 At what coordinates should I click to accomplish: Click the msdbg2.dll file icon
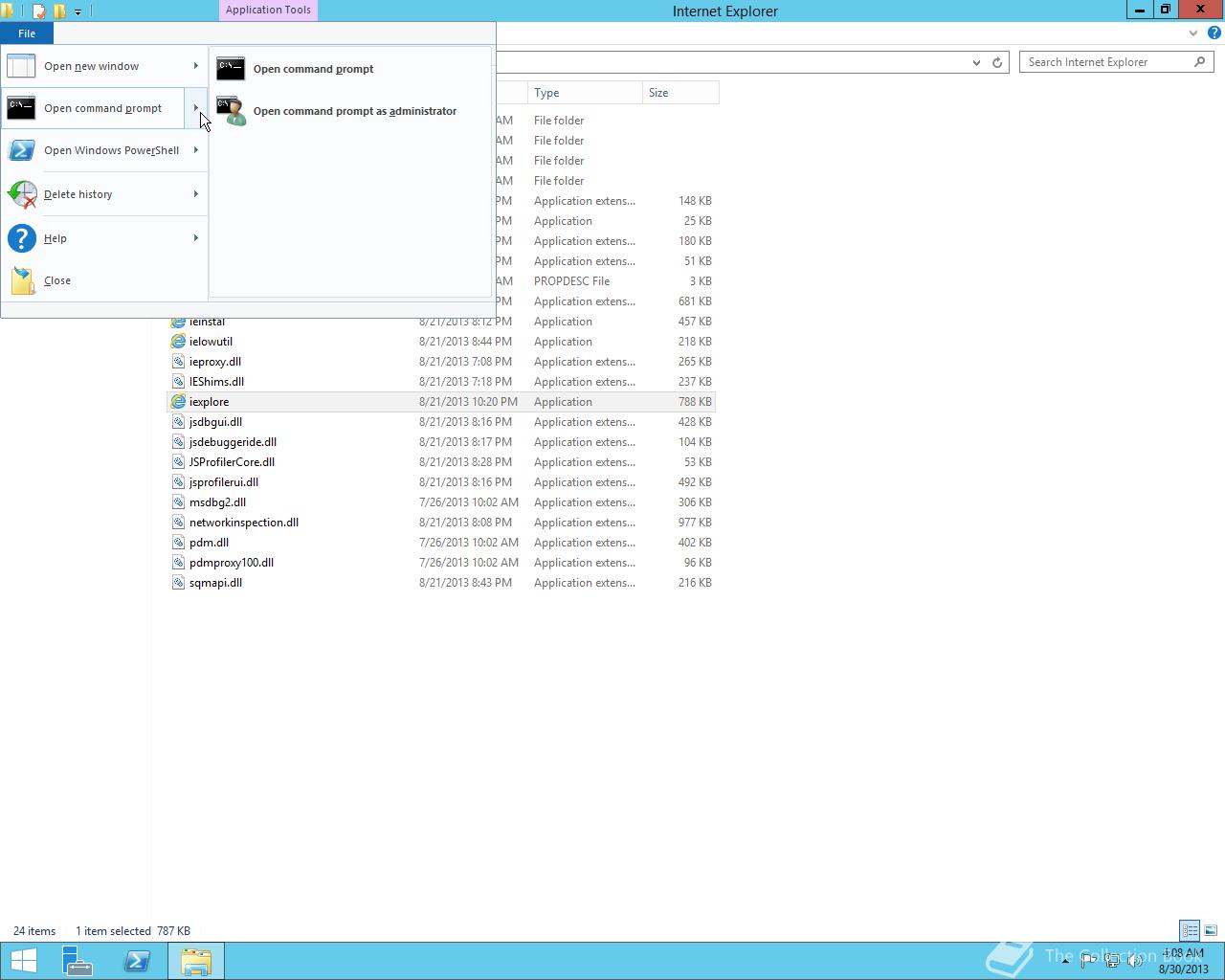coord(178,502)
